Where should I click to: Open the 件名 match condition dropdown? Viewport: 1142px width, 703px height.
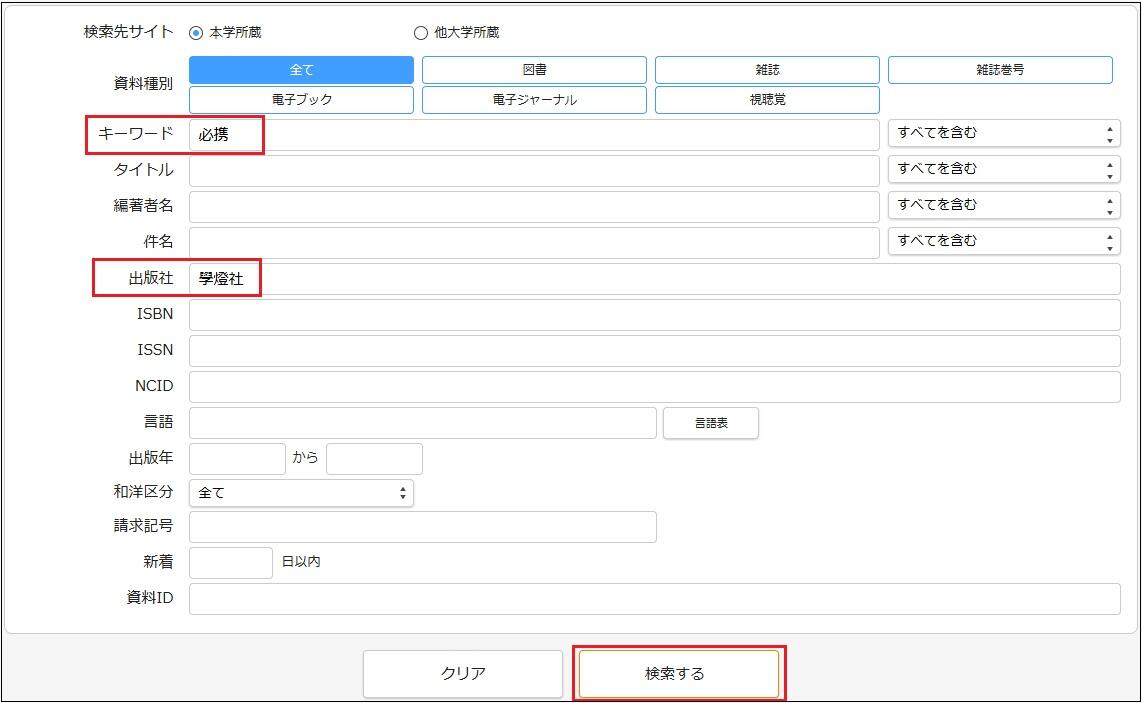[1004, 241]
